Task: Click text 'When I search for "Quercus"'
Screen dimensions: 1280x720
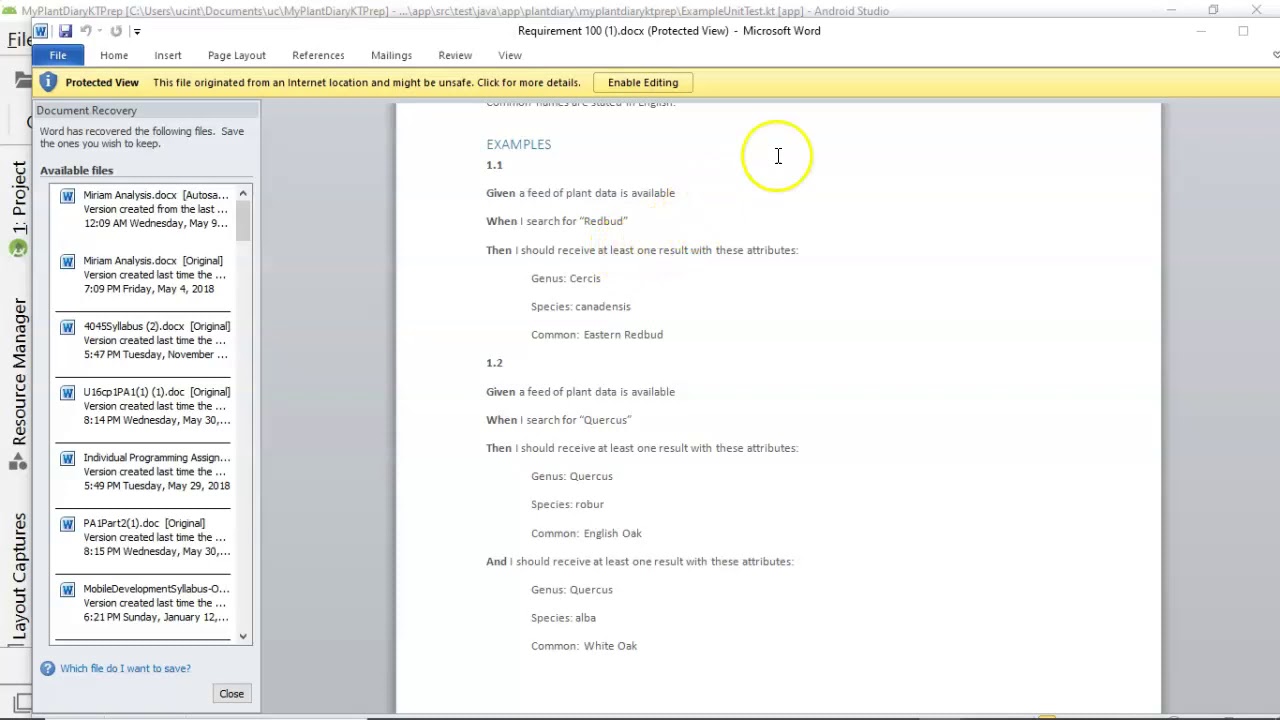Action: [559, 420]
